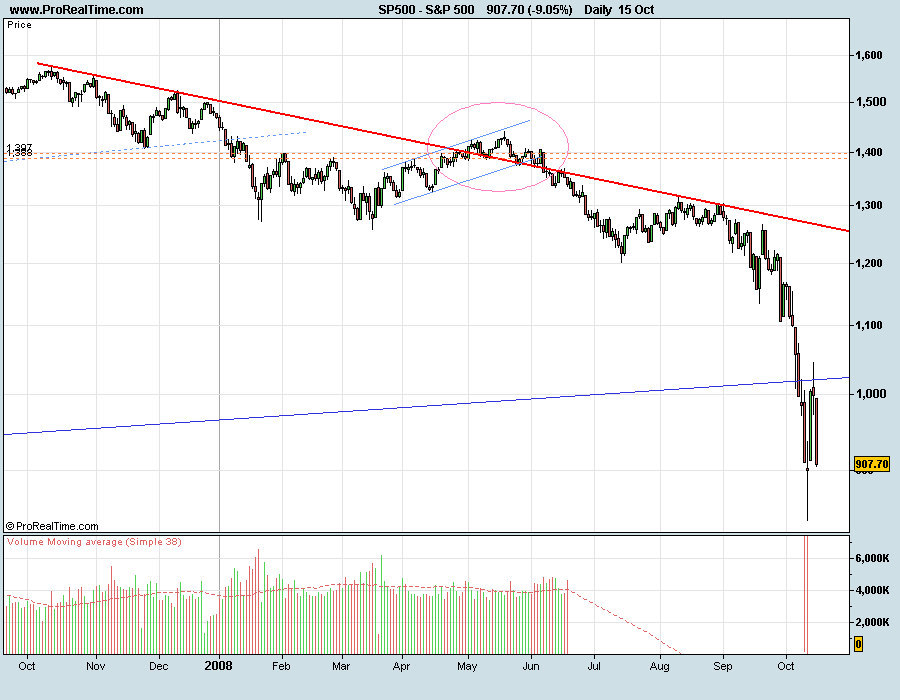Click the 'Sep' time axis label

[x=723, y=666]
